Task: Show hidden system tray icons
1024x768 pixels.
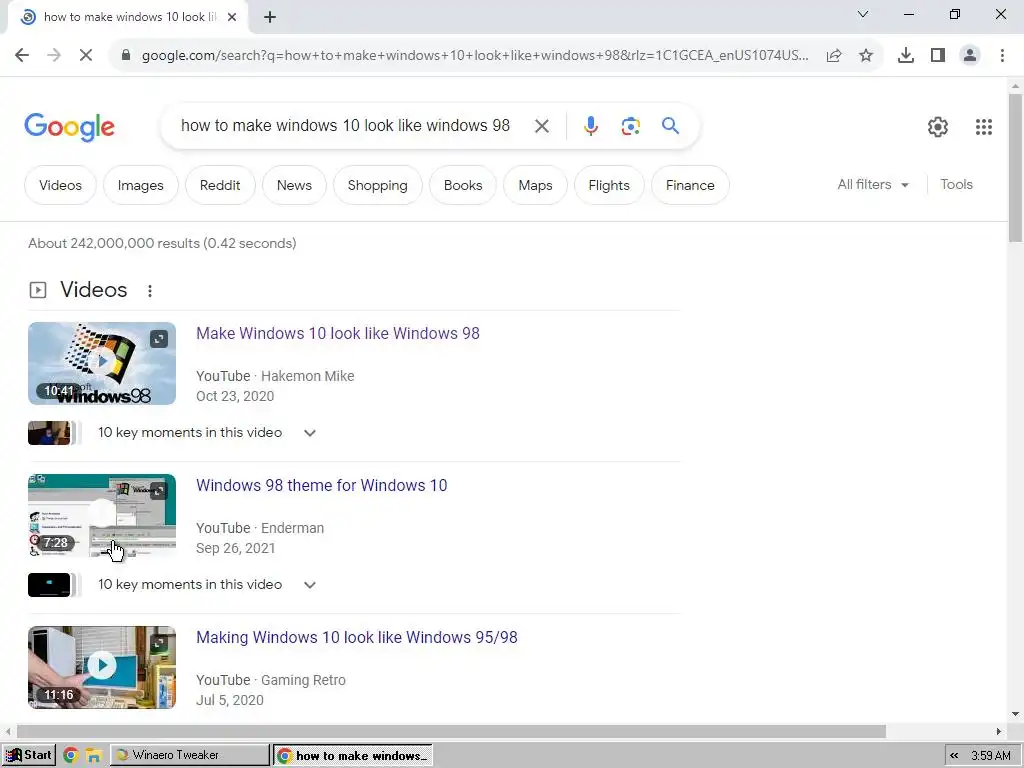Action: tap(954, 756)
